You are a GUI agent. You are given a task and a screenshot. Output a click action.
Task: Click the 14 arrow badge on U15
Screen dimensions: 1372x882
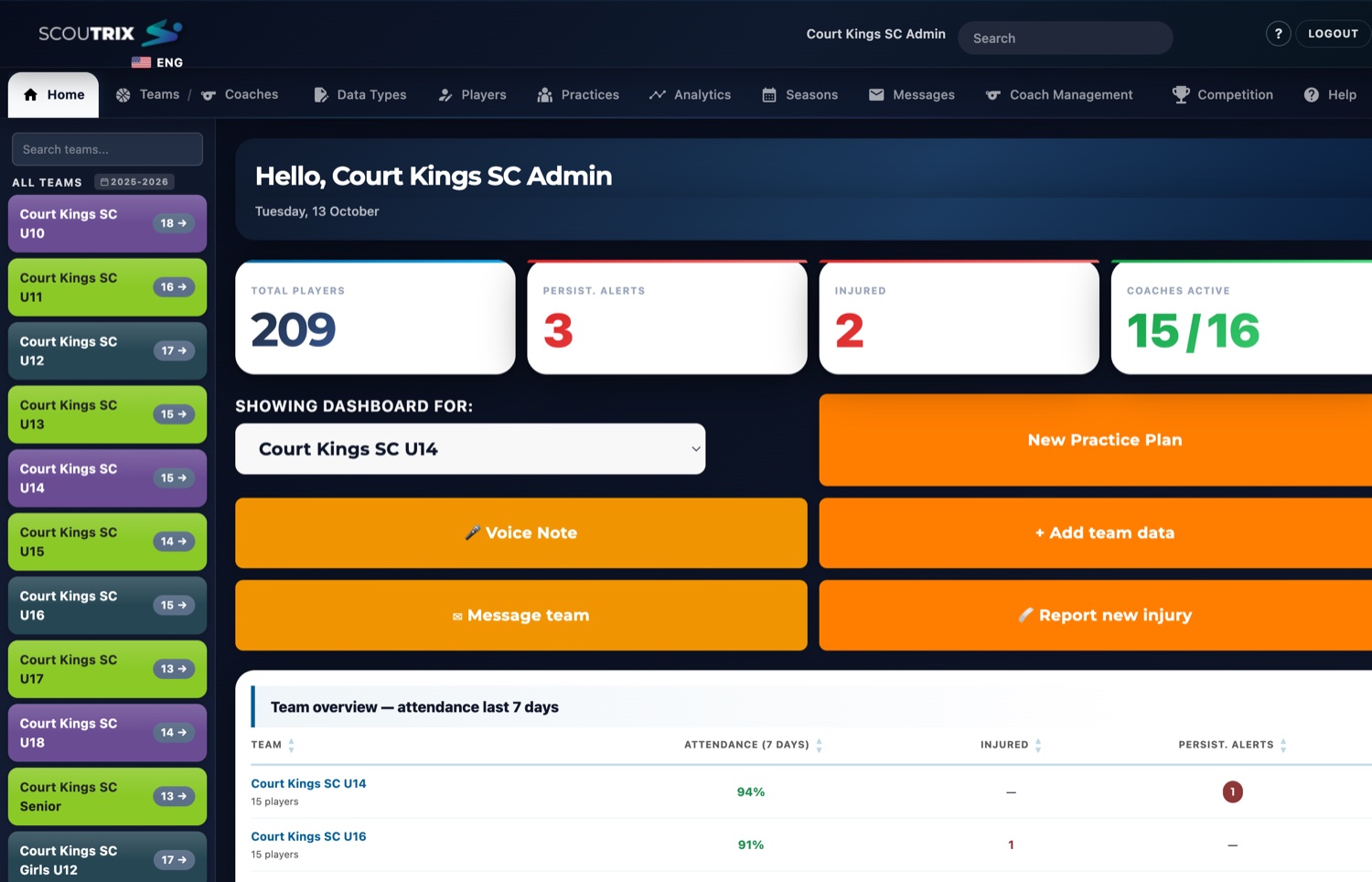174,542
